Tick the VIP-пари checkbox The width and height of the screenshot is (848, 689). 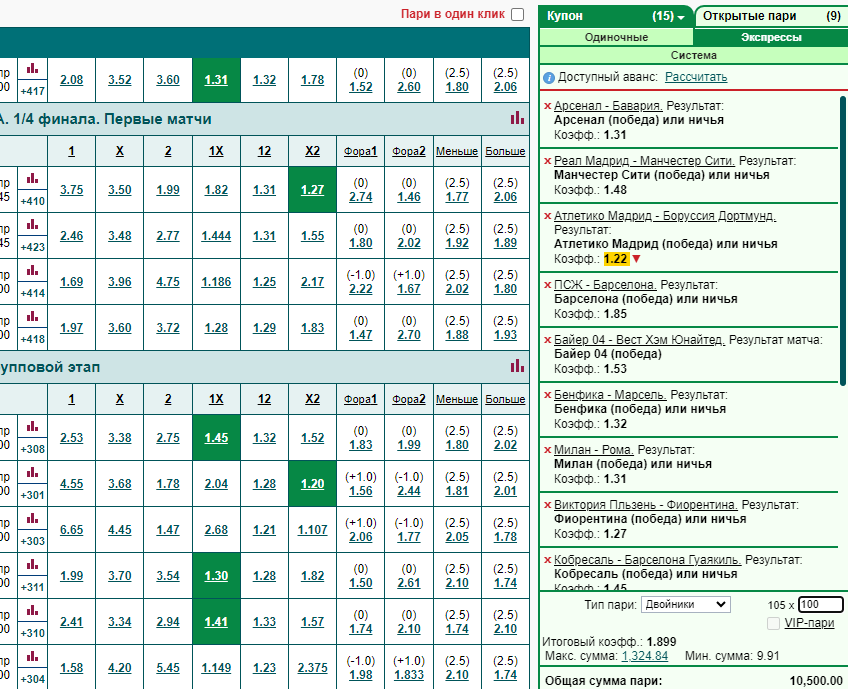coord(773,624)
